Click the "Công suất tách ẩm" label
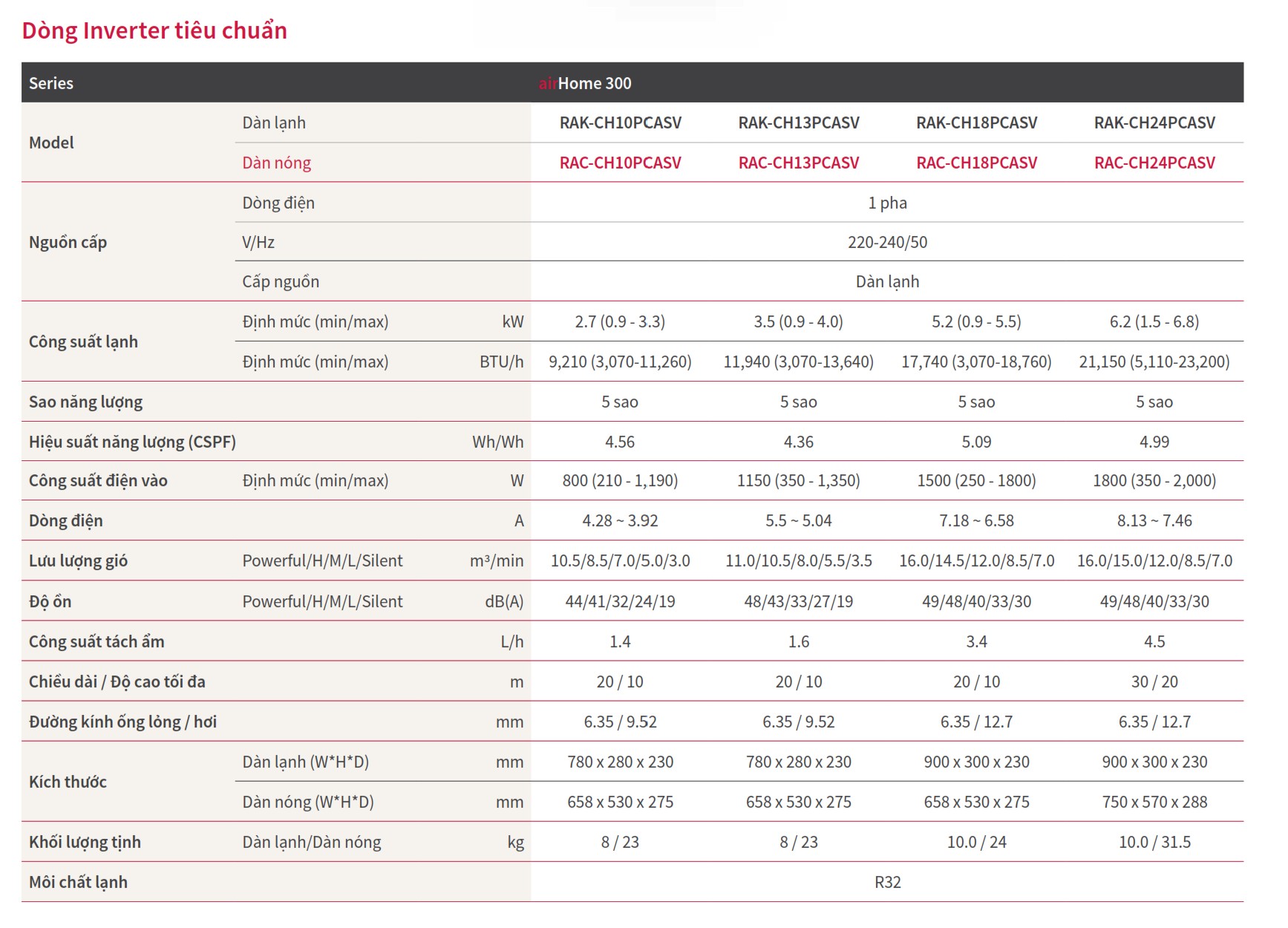The width and height of the screenshot is (1288, 928). point(97,641)
